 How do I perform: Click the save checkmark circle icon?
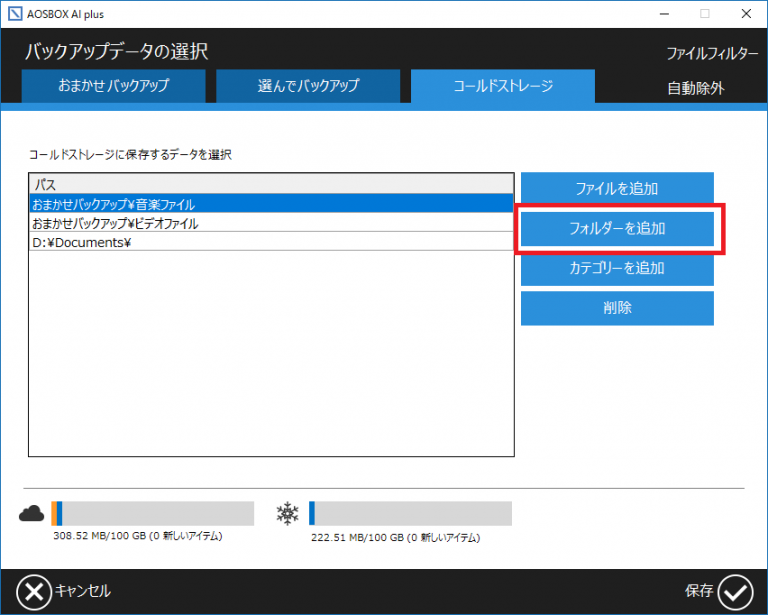click(x=735, y=592)
